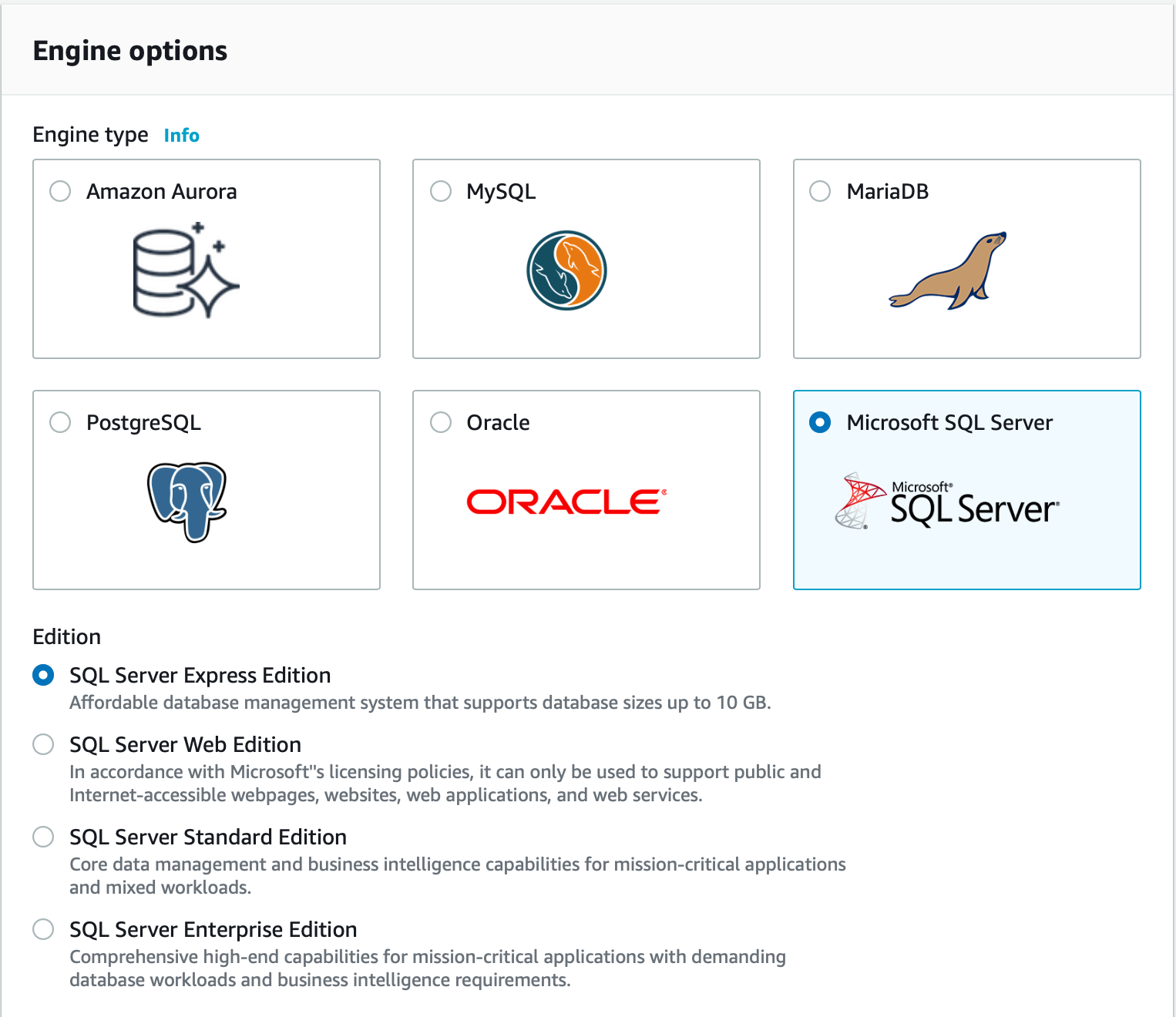The image size is (1176, 1017).
Task: Click the Standard Edition core data description
Action: click(x=458, y=876)
